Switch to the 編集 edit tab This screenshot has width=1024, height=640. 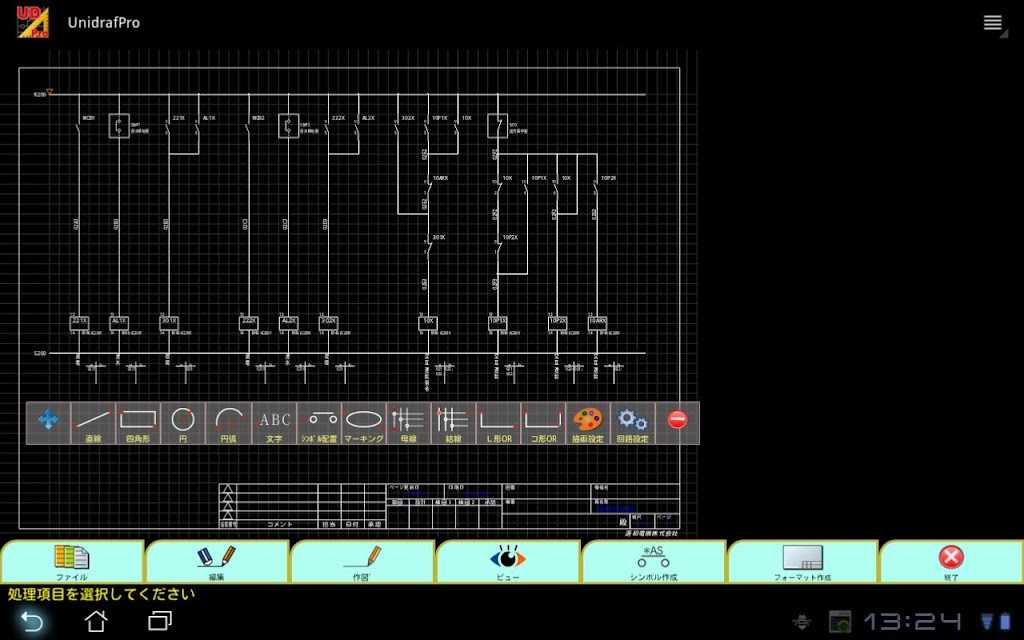point(217,562)
